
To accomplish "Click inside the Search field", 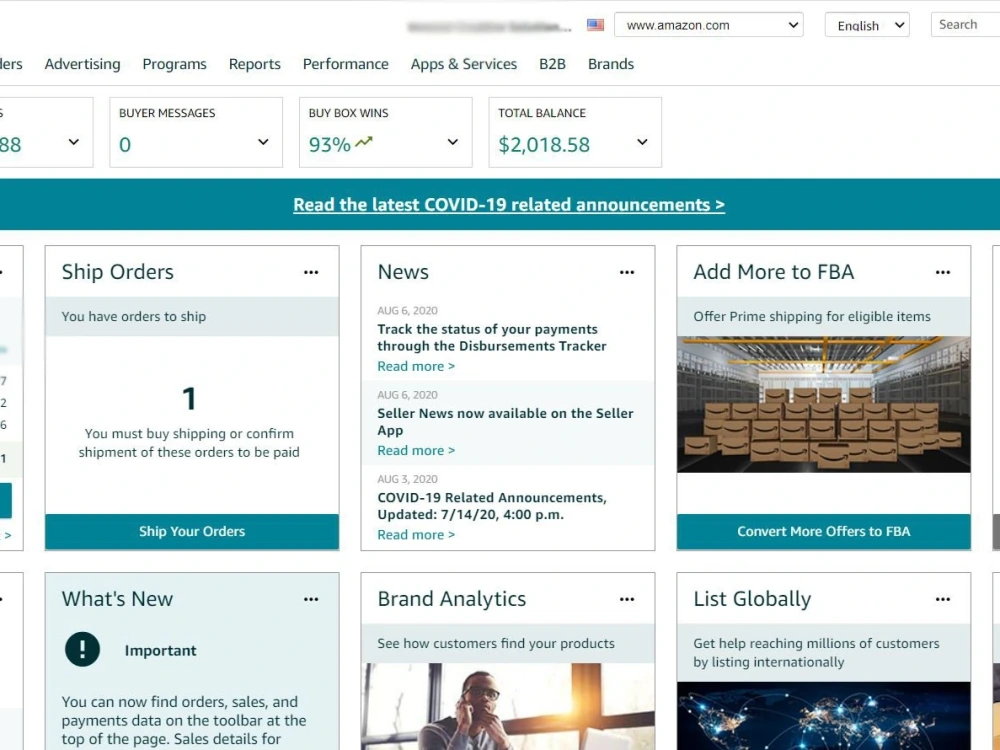I will click(965, 25).
